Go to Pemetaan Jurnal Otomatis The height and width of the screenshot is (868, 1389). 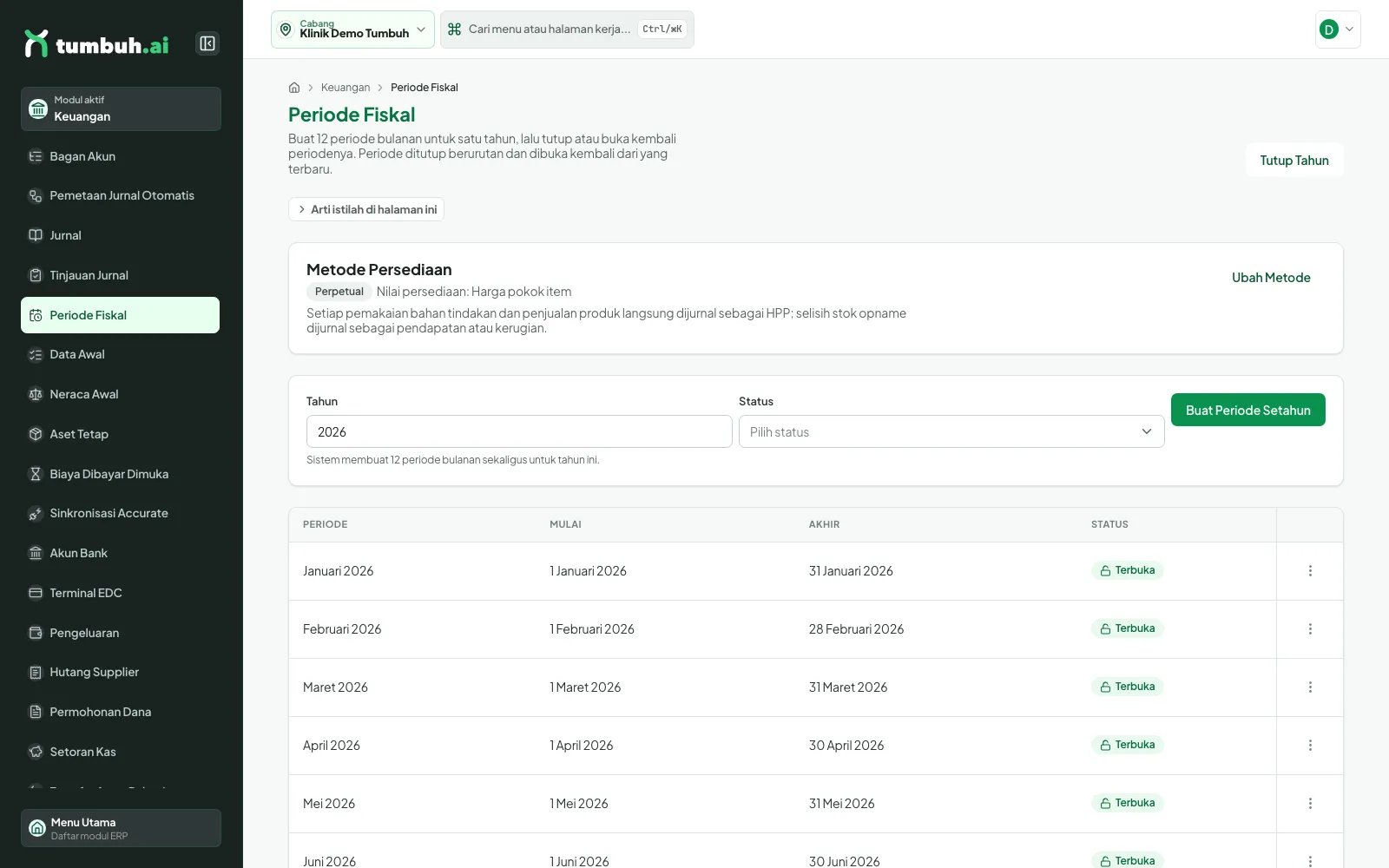(x=121, y=195)
